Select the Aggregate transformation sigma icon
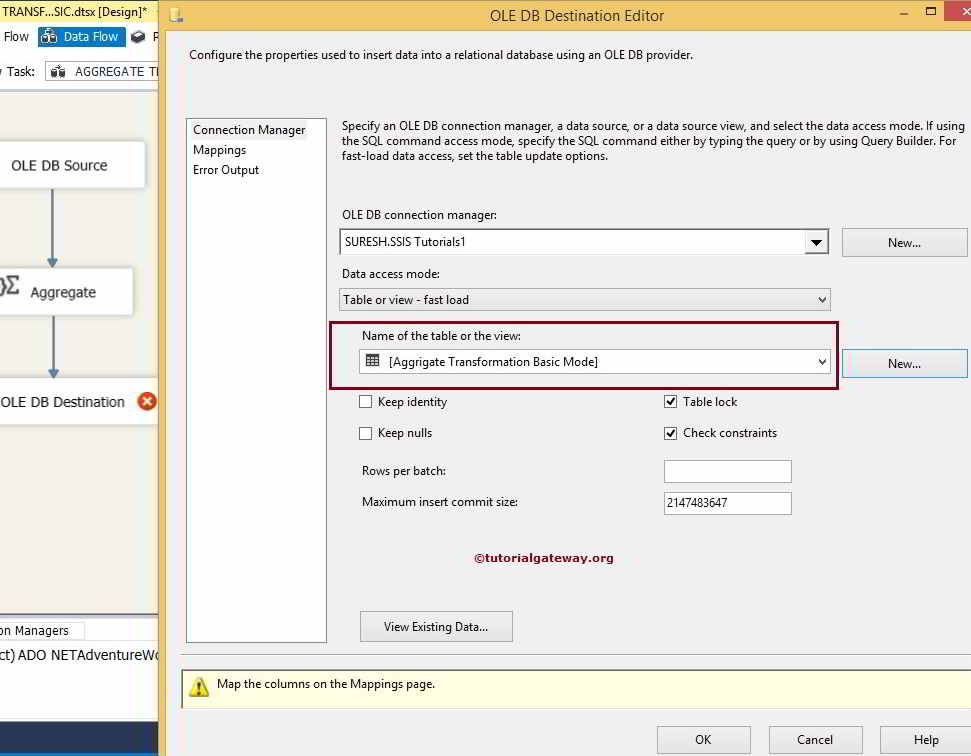The image size is (971, 756). [x=12, y=284]
